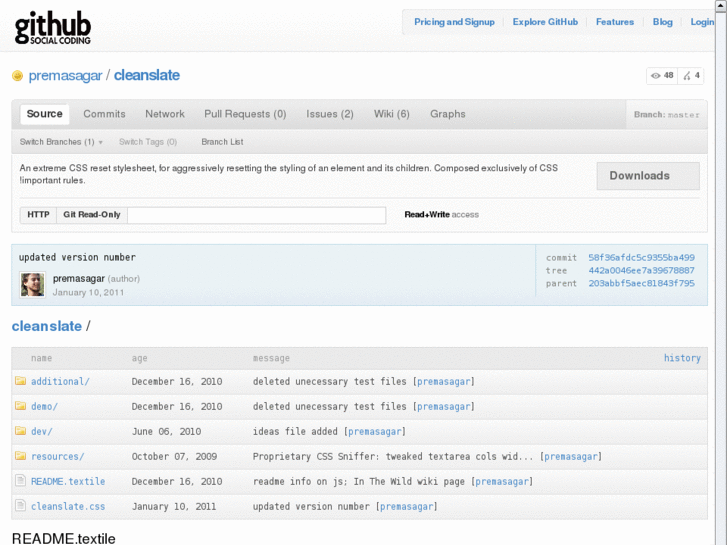
Task: Open the Pricing and Signup link
Action: click(x=454, y=22)
